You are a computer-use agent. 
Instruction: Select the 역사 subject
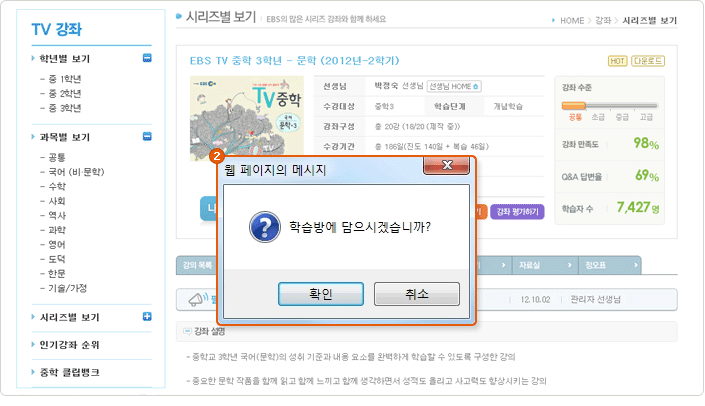coord(57,215)
